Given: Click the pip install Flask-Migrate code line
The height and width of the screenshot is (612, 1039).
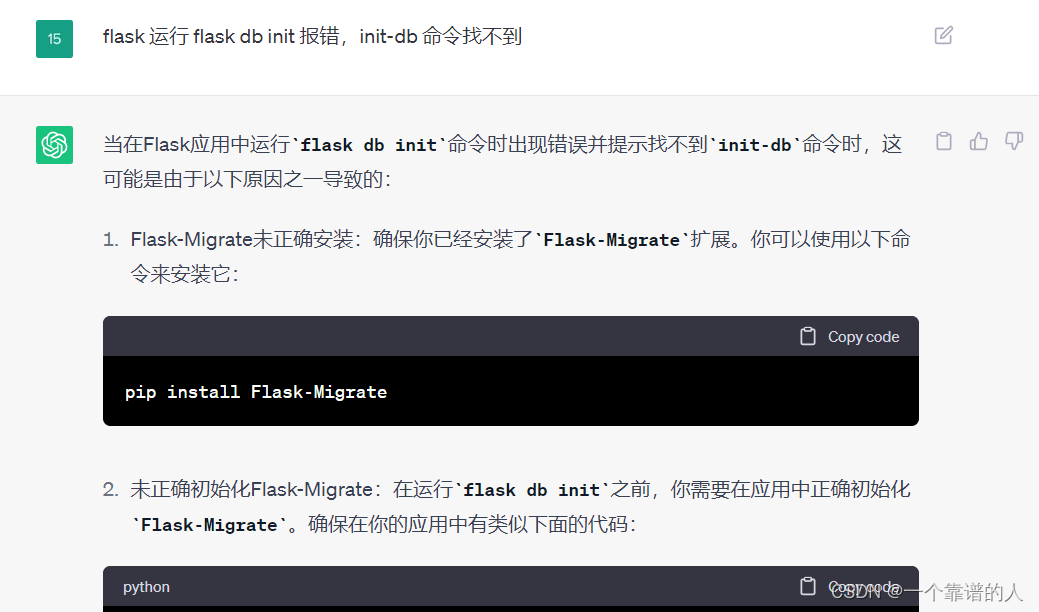Looking at the screenshot, I should pyautogui.click(x=256, y=392).
